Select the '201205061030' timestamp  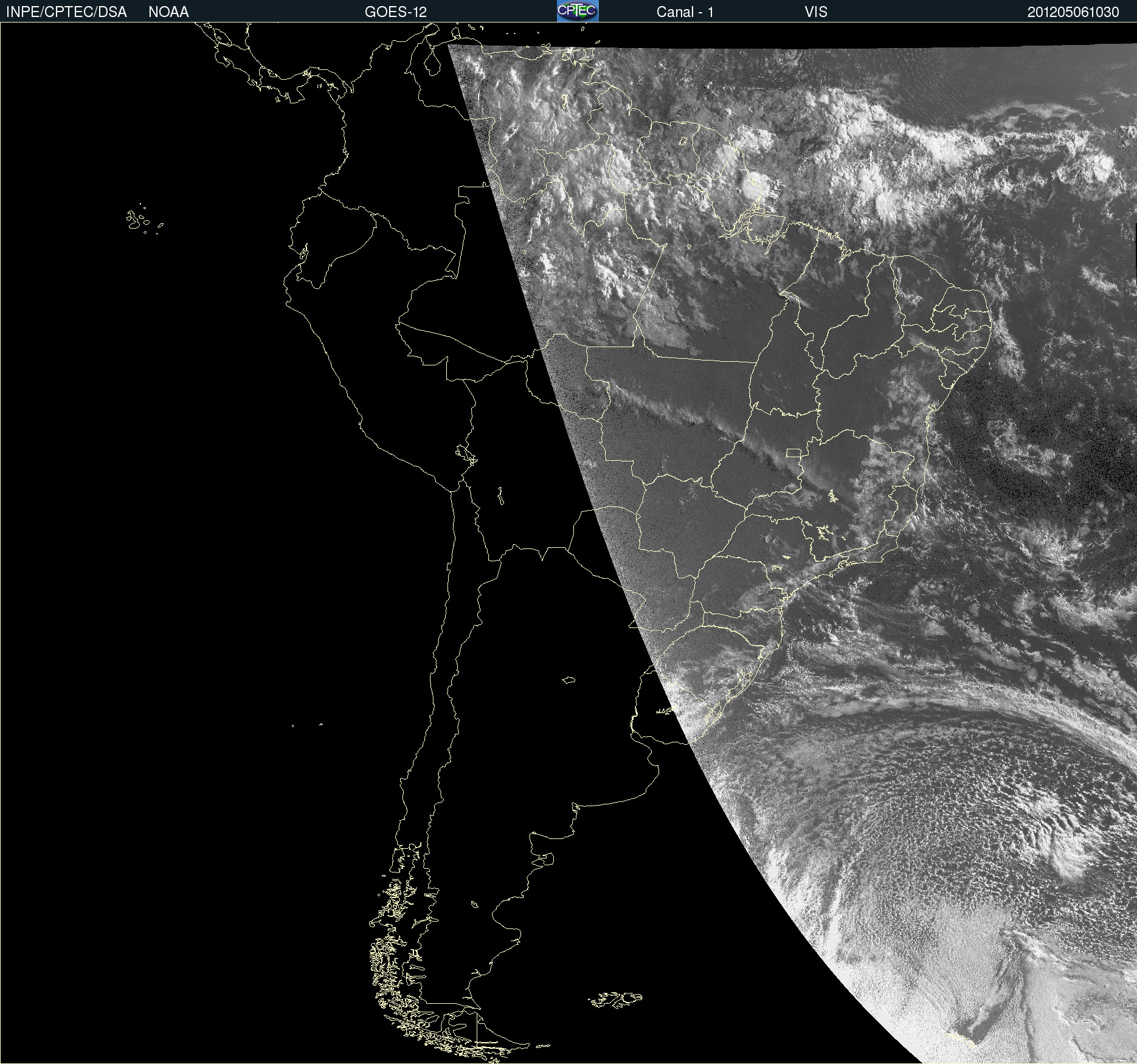click(x=1073, y=12)
